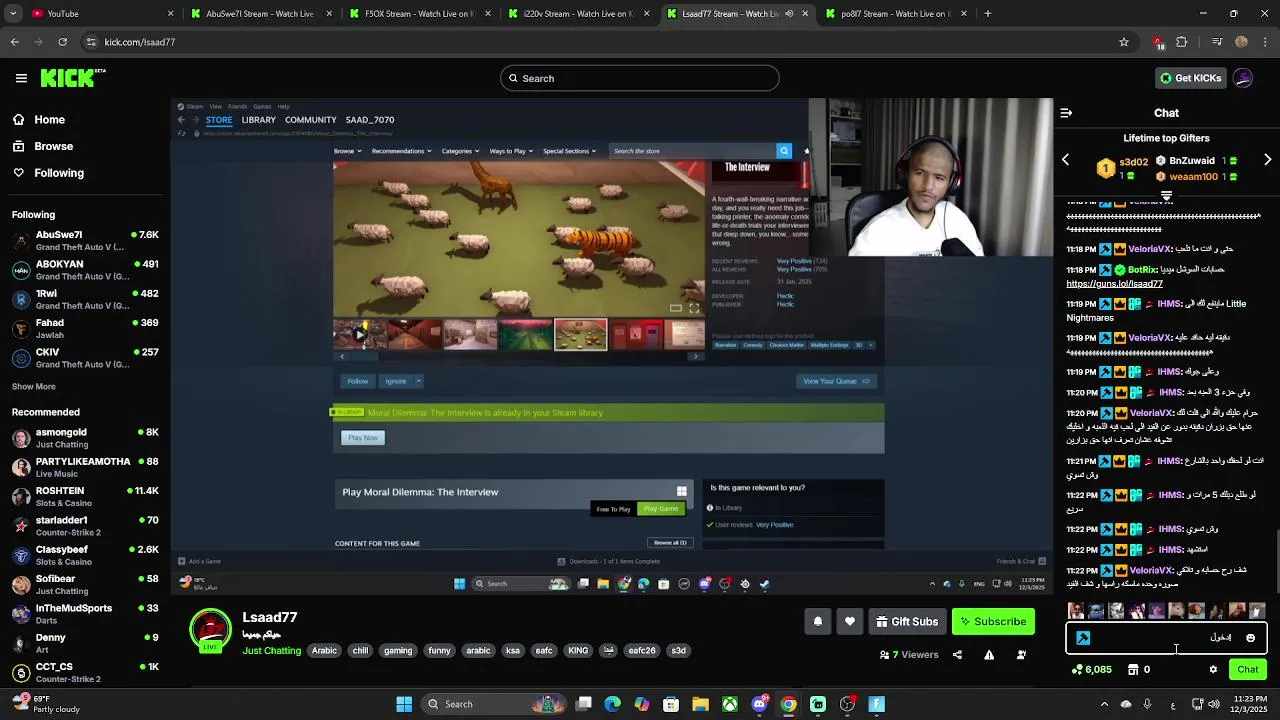Open the hamburger menu beside Kick logo
The height and width of the screenshot is (720, 1280).
21,78
